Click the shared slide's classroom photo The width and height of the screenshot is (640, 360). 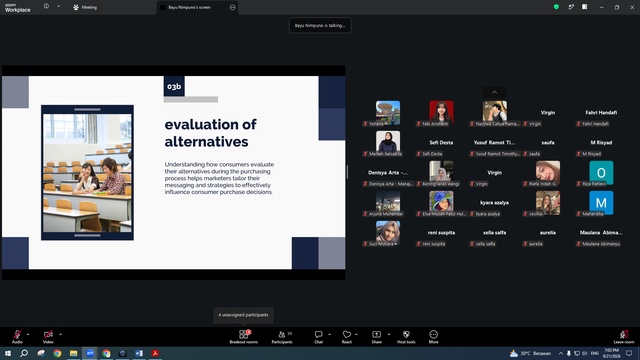[87, 173]
